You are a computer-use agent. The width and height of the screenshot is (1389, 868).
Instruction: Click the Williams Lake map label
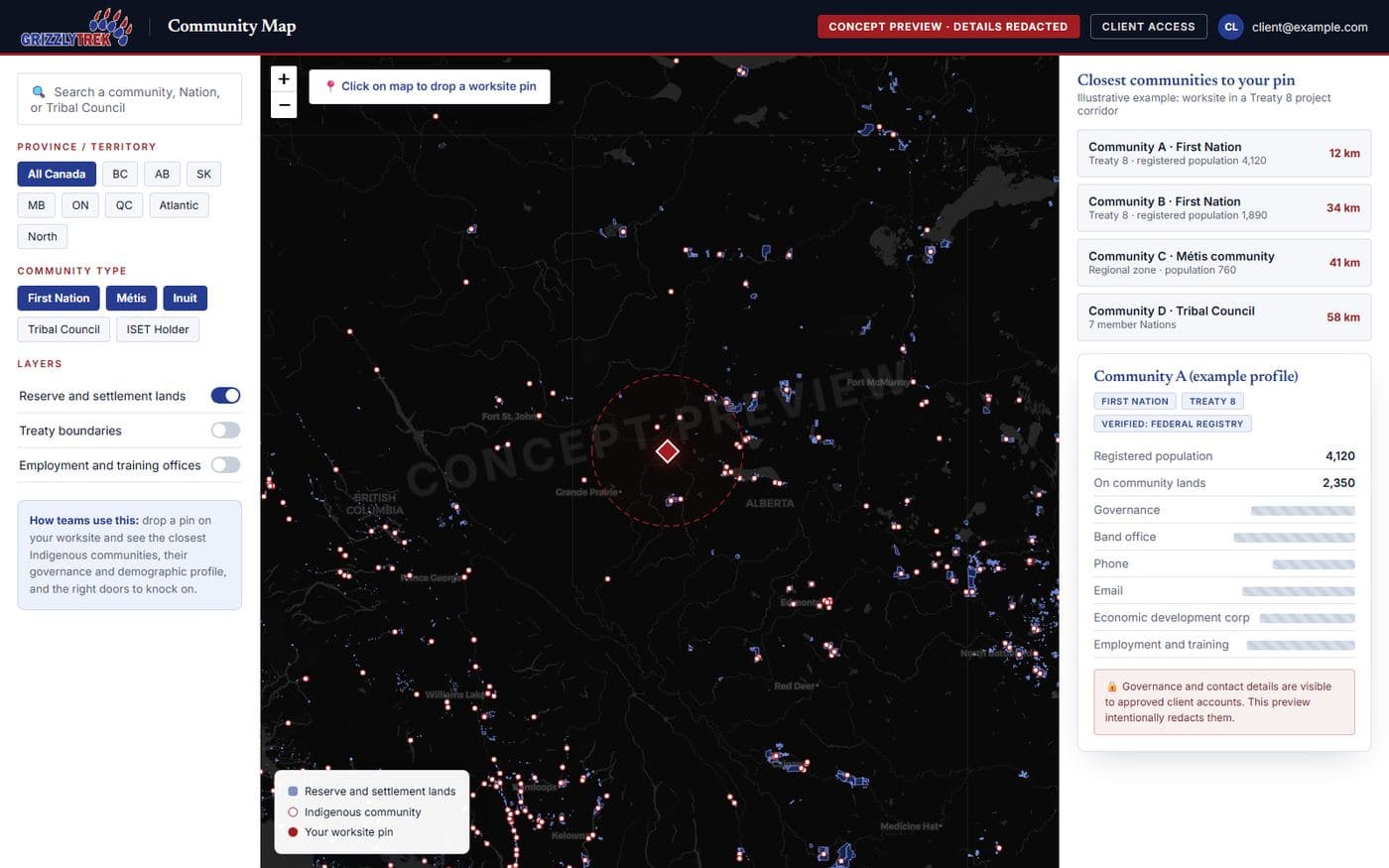coord(455,694)
